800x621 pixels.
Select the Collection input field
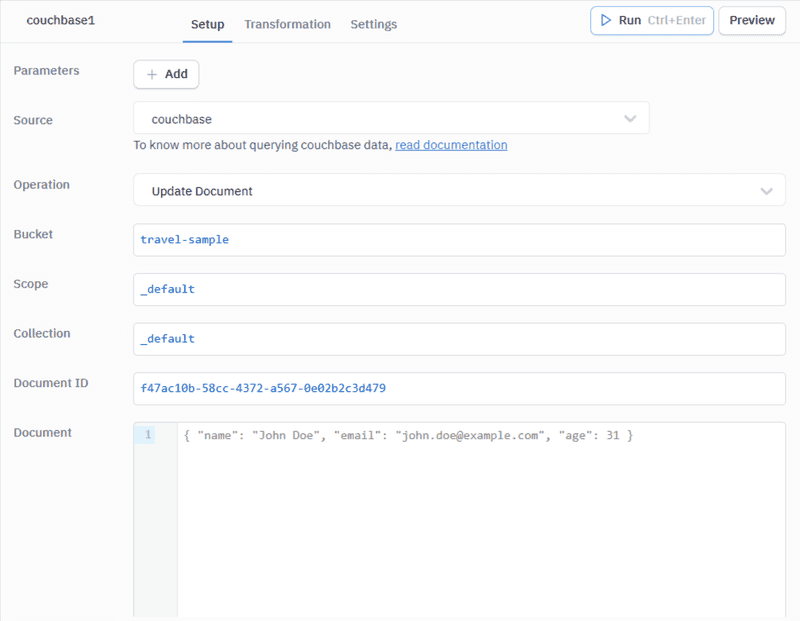400,339
